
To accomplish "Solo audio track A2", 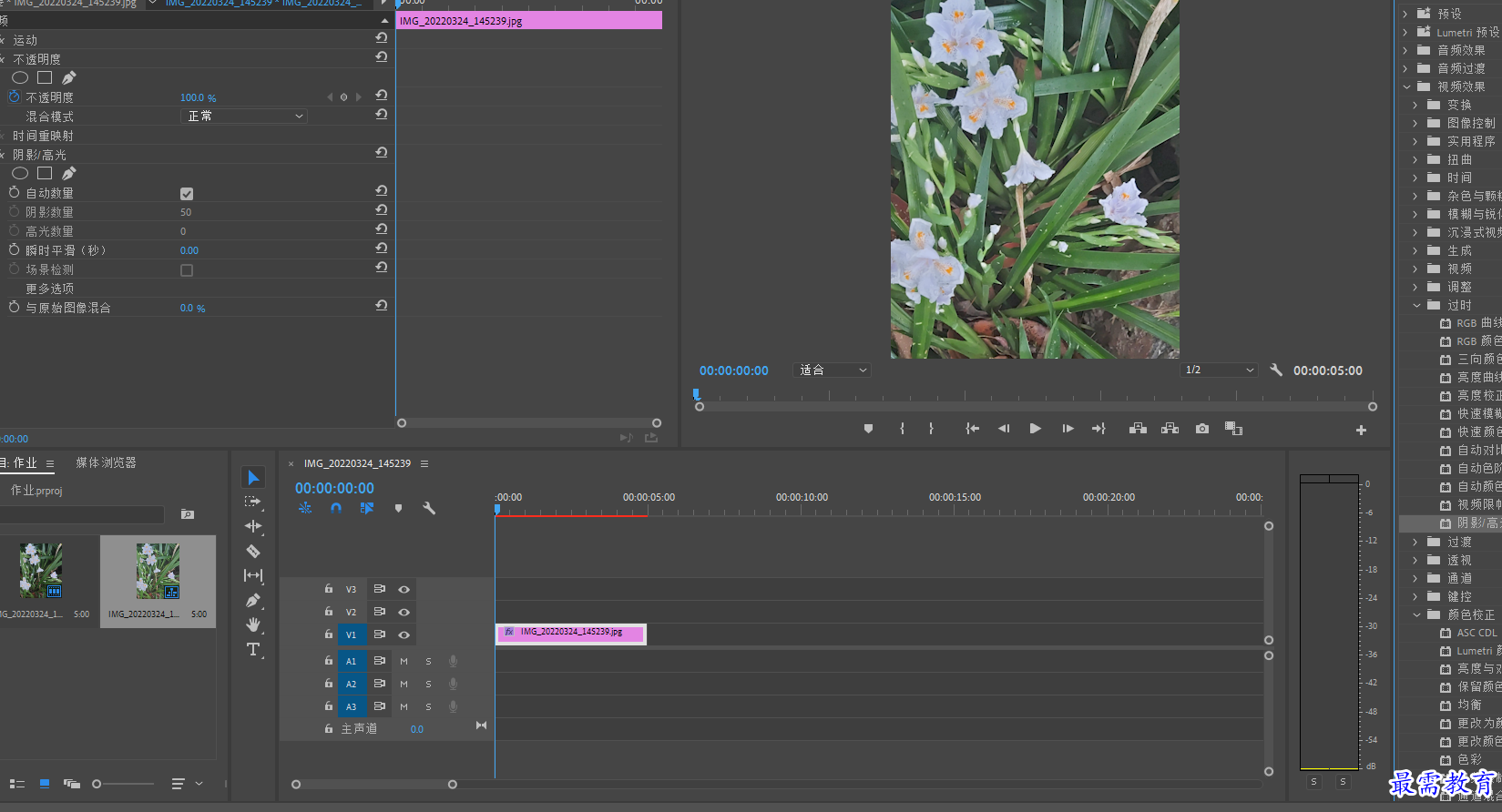I will coord(428,684).
